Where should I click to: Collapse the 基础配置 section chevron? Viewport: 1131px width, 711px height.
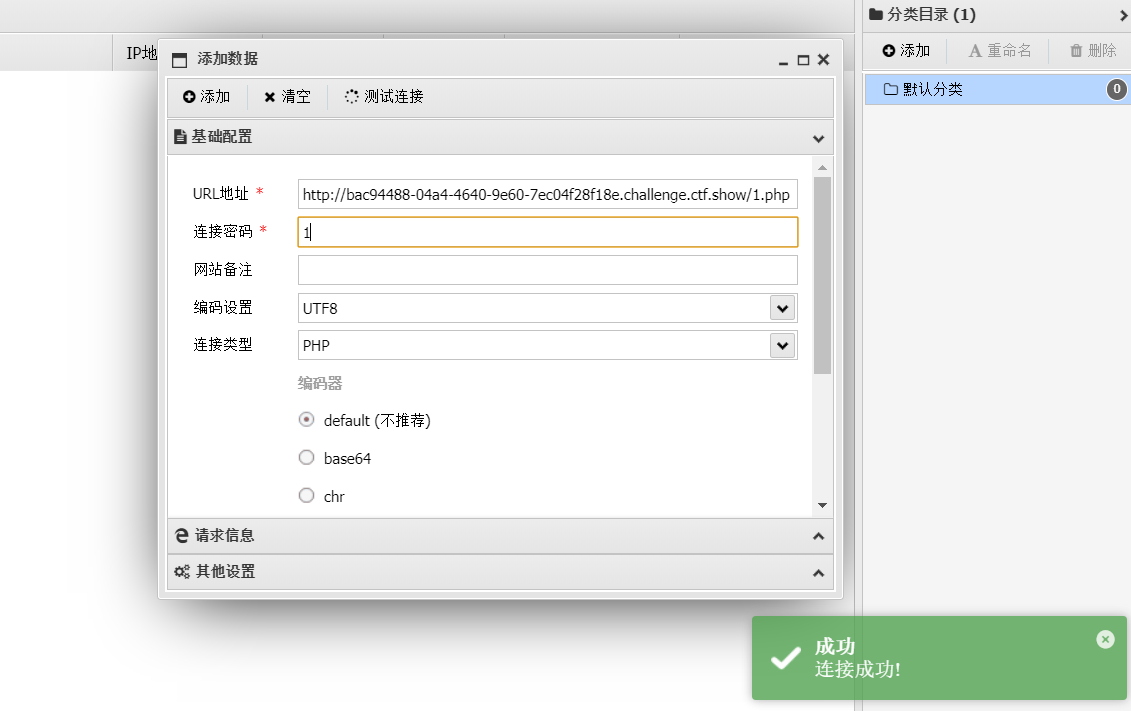point(818,138)
